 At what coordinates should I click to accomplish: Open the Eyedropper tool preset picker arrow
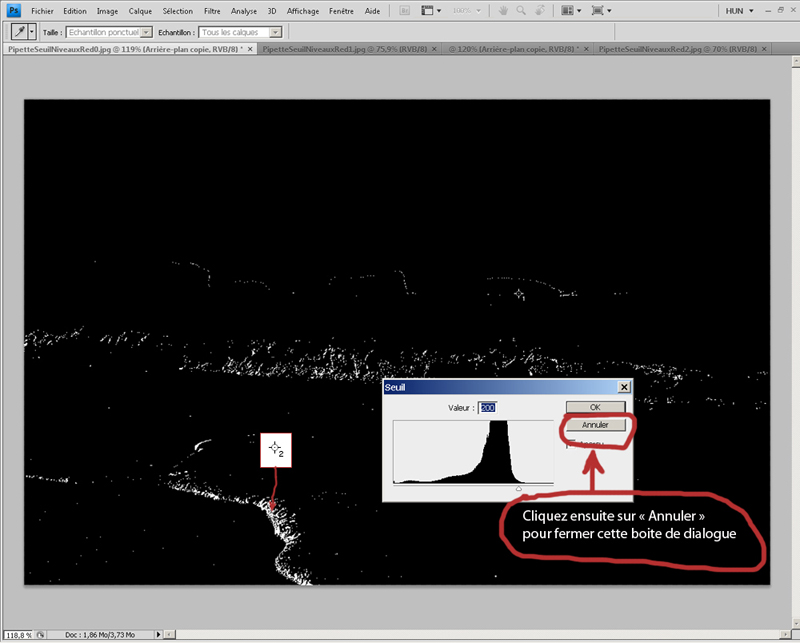click(x=32, y=32)
